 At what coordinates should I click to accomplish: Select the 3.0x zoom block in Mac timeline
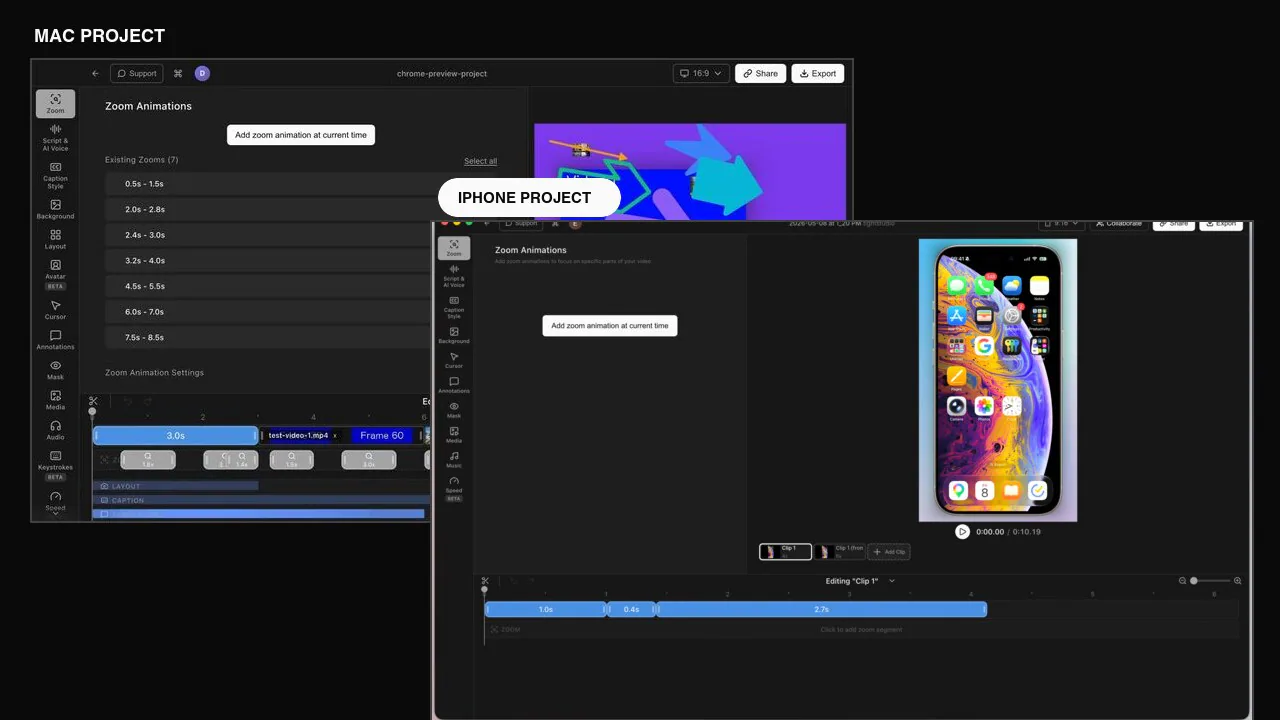369,460
